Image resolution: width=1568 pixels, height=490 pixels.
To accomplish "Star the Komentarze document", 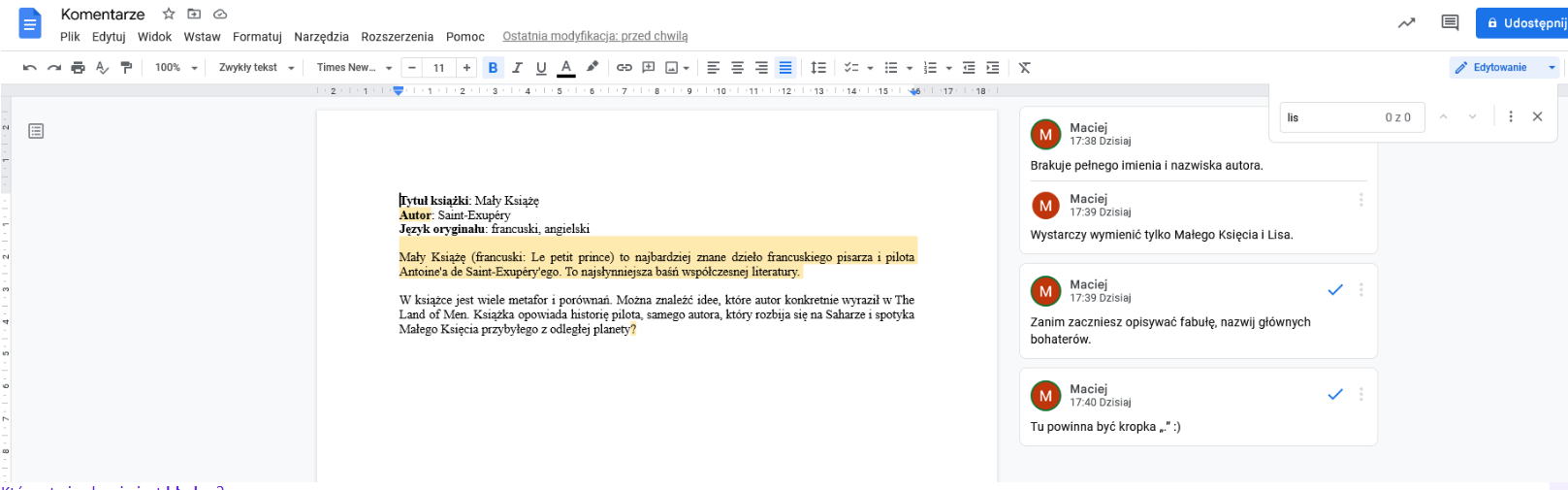I will pos(169,15).
